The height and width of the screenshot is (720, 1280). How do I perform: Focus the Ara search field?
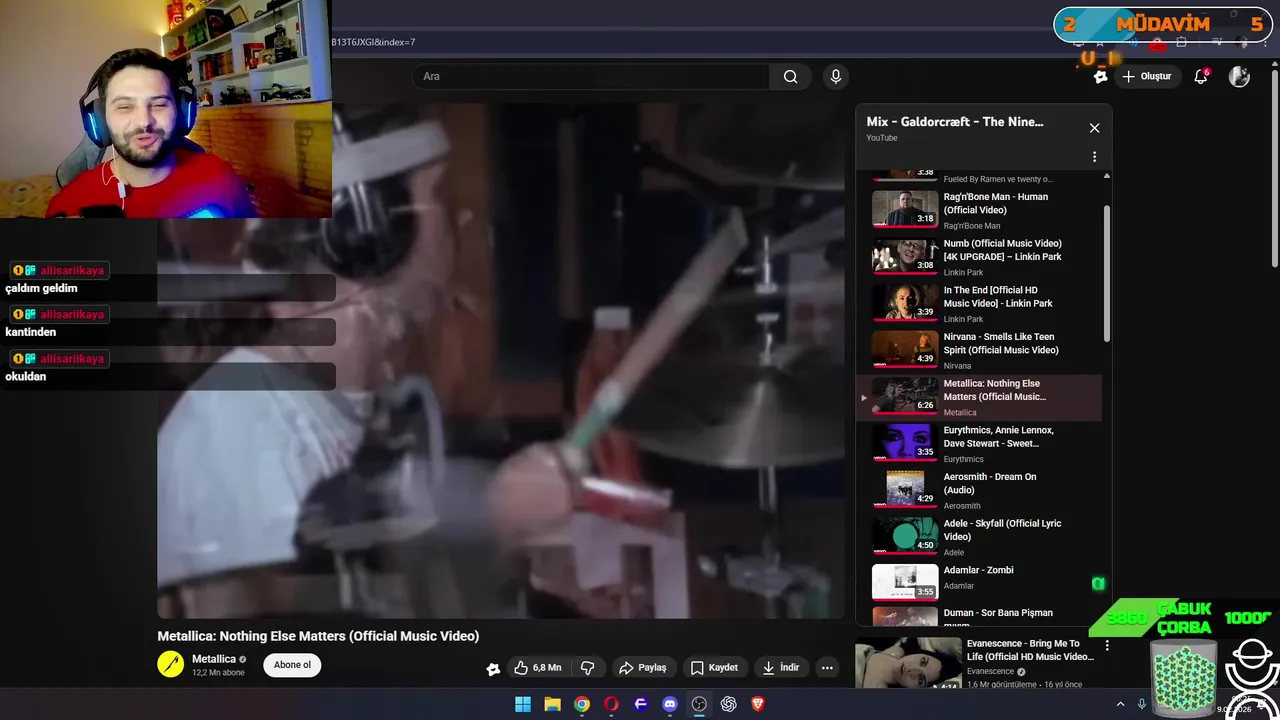point(591,77)
